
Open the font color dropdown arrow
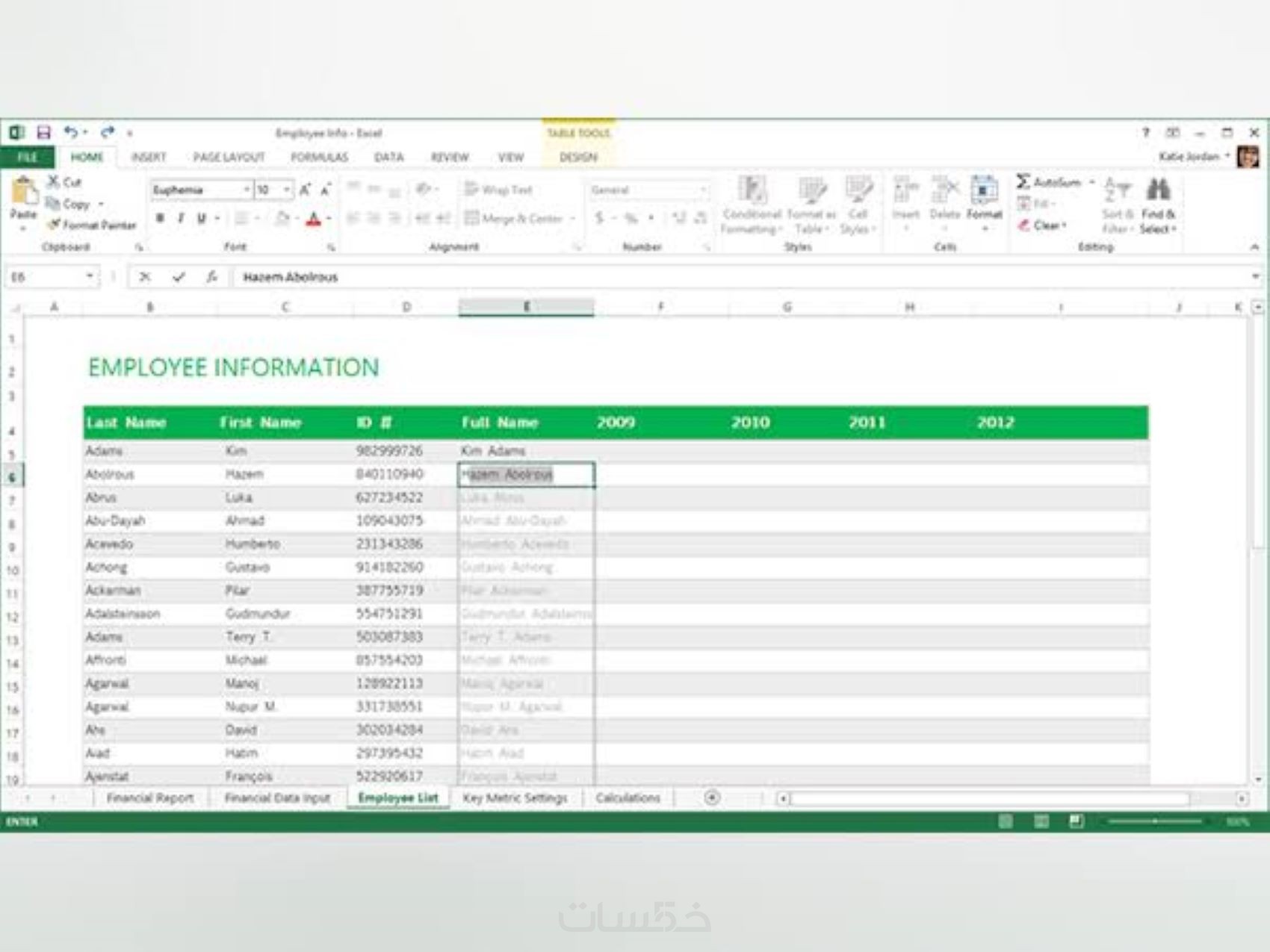coord(328,219)
